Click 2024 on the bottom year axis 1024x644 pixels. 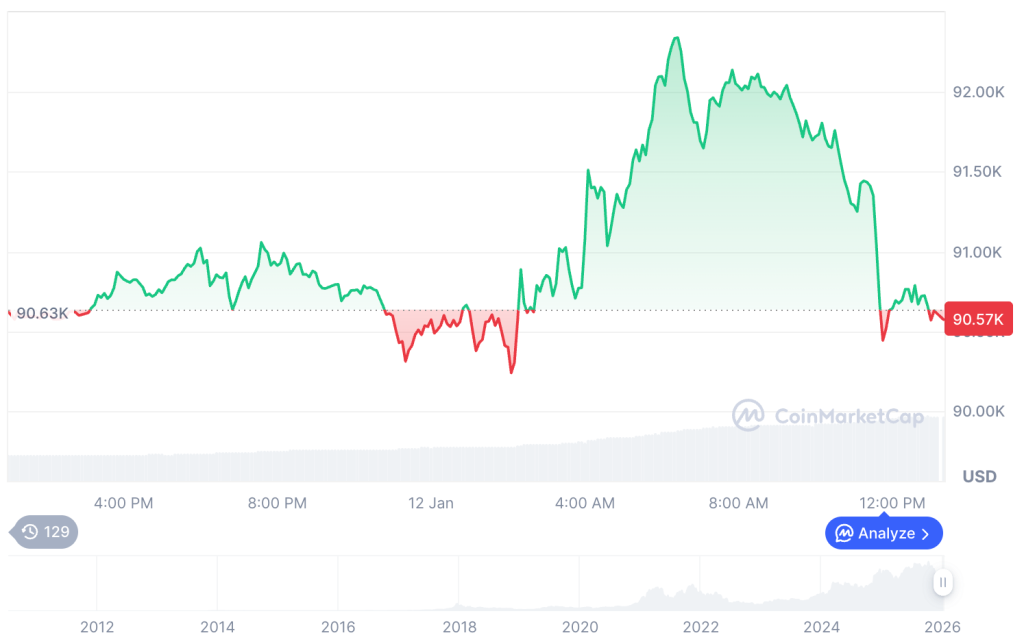coord(822,627)
